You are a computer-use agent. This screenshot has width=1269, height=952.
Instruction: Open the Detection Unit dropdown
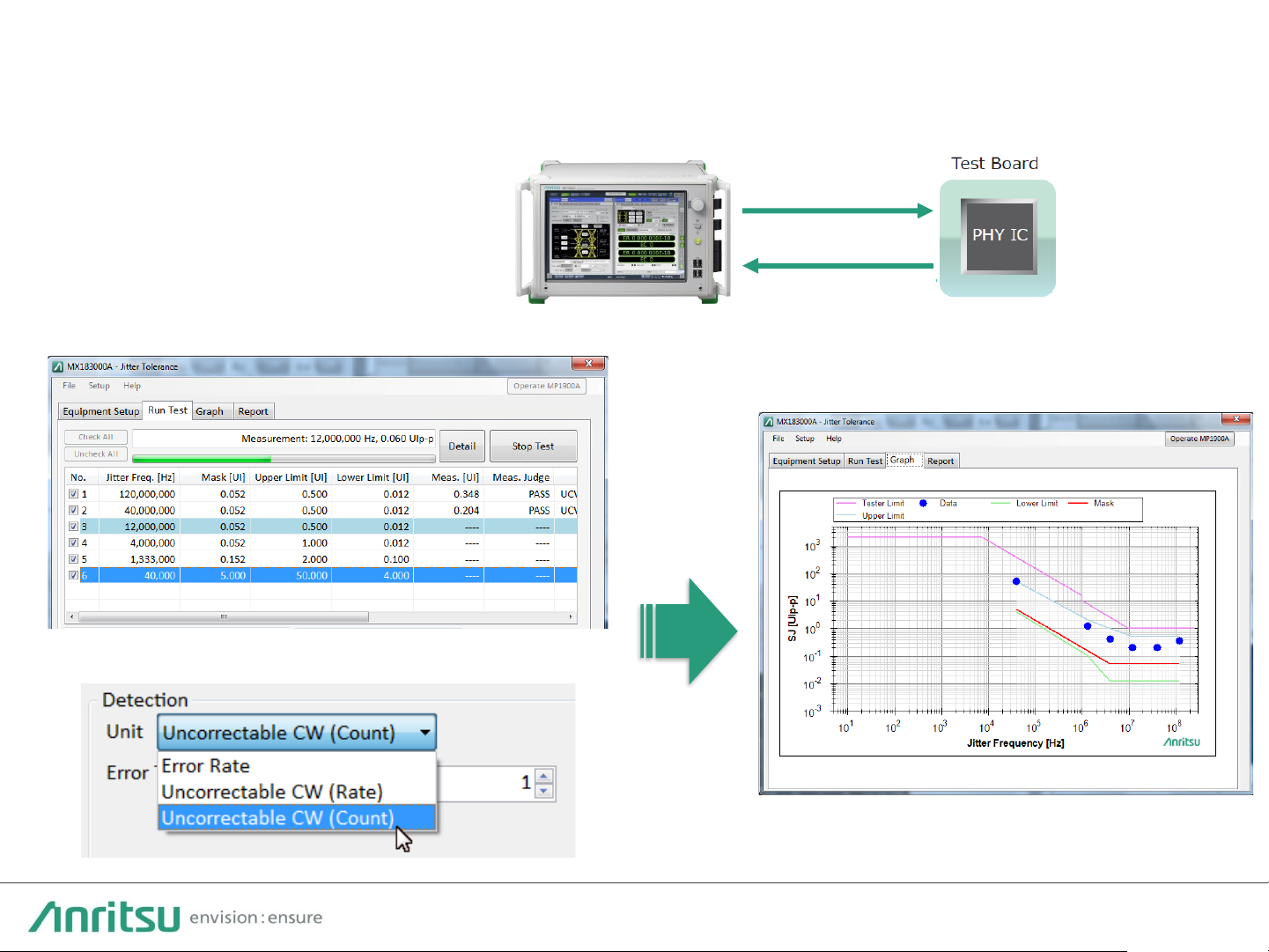point(297,733)
